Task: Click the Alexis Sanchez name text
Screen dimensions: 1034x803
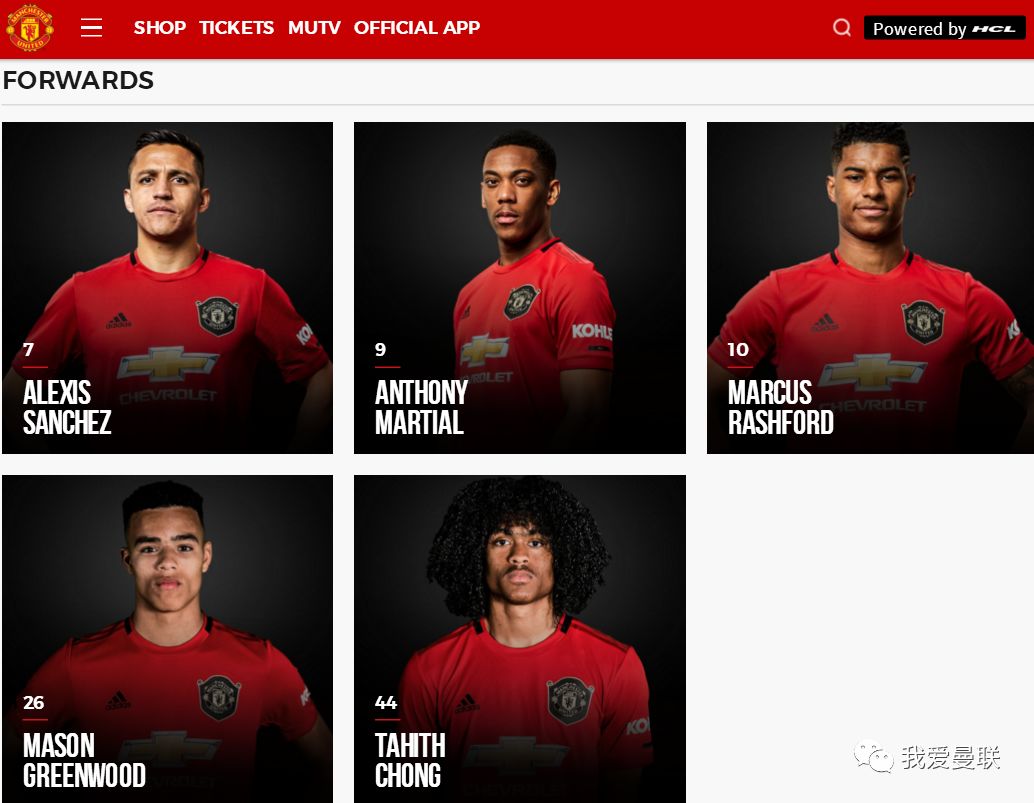Action: pos(67,407)
